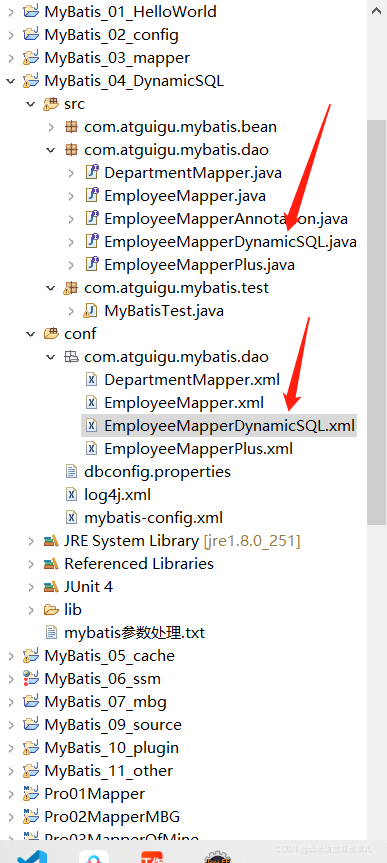Select com.atguigu.mybatis.dao package under conf
The image size is (387, 863).
click(x=176, y=357)
